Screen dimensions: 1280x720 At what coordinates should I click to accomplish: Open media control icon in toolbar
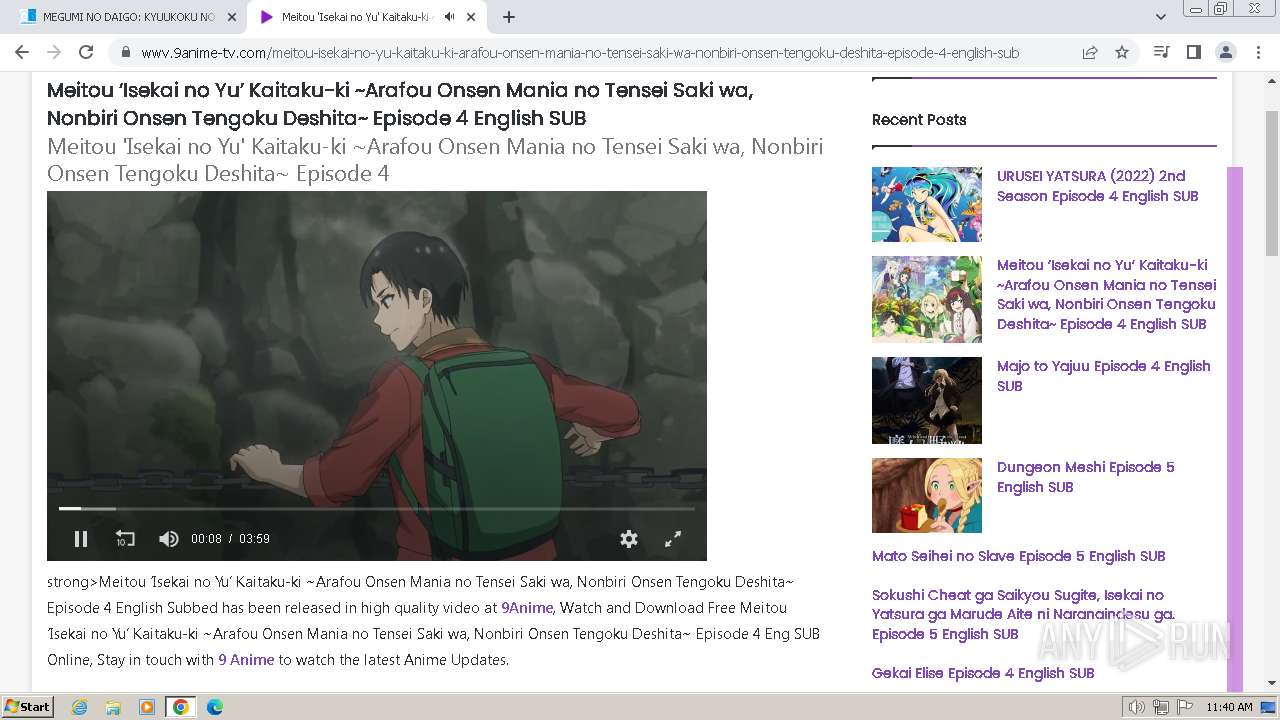1161,52
